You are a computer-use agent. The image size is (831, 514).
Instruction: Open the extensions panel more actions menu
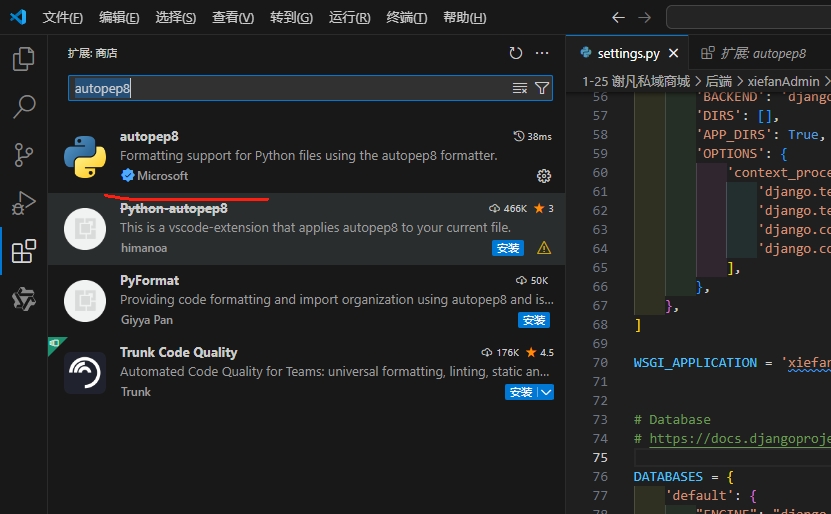(542, 53)
